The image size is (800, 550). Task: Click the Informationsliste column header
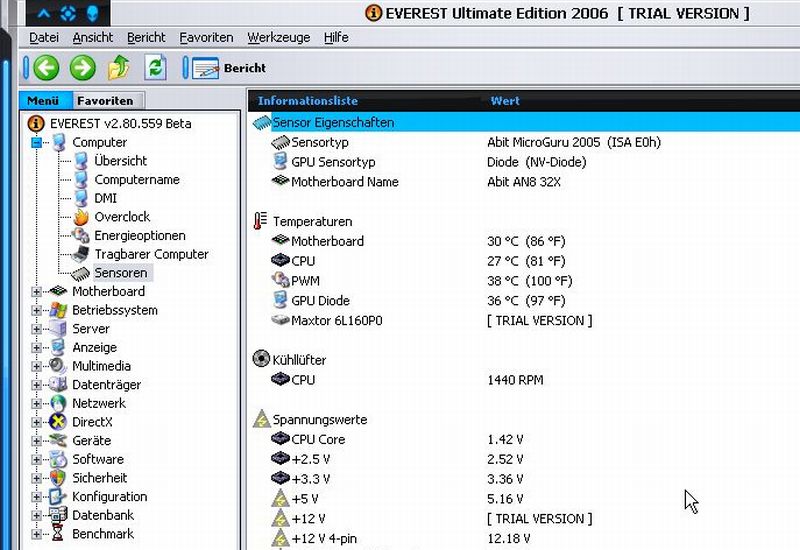(308, 101)
